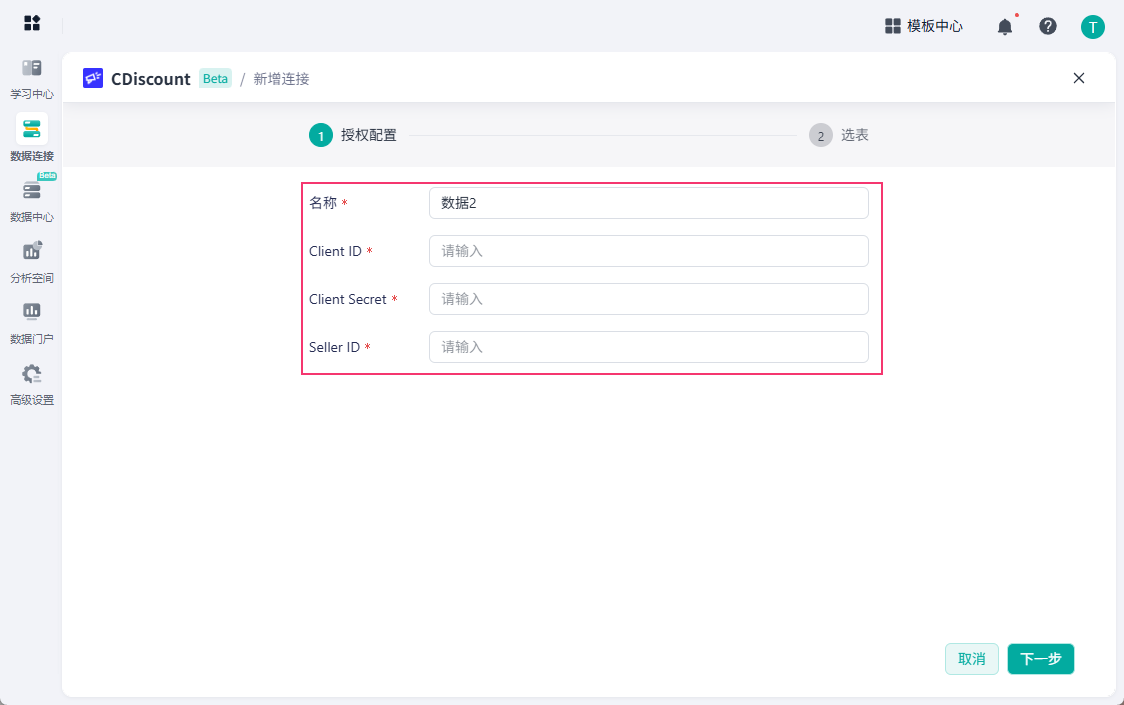This screenshot has height=705, width=1124.
Task: Open the user avatar T menu
Action: pyautogui.click(x=1092, y=27)
